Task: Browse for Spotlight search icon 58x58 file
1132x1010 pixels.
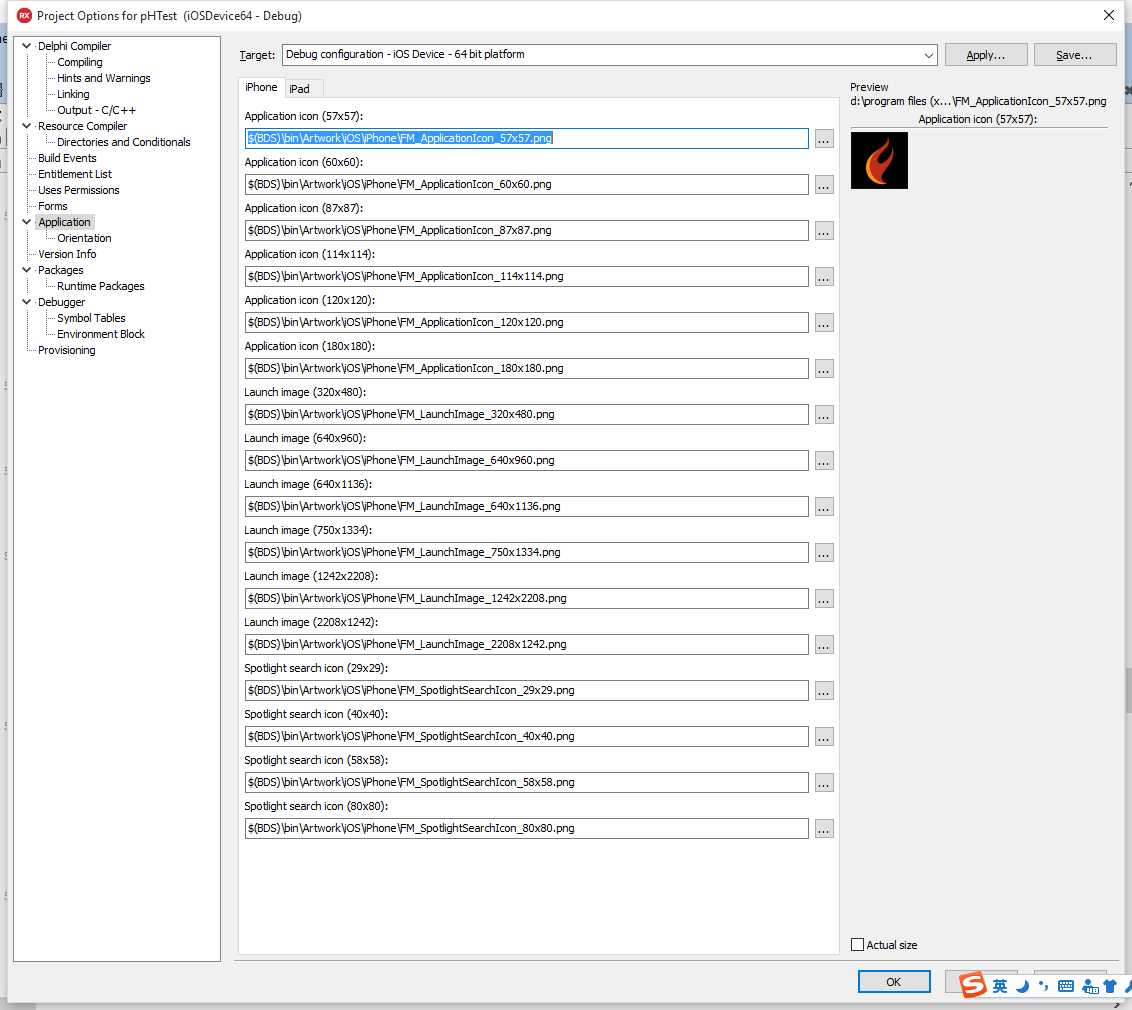Action: click(824, 783)
